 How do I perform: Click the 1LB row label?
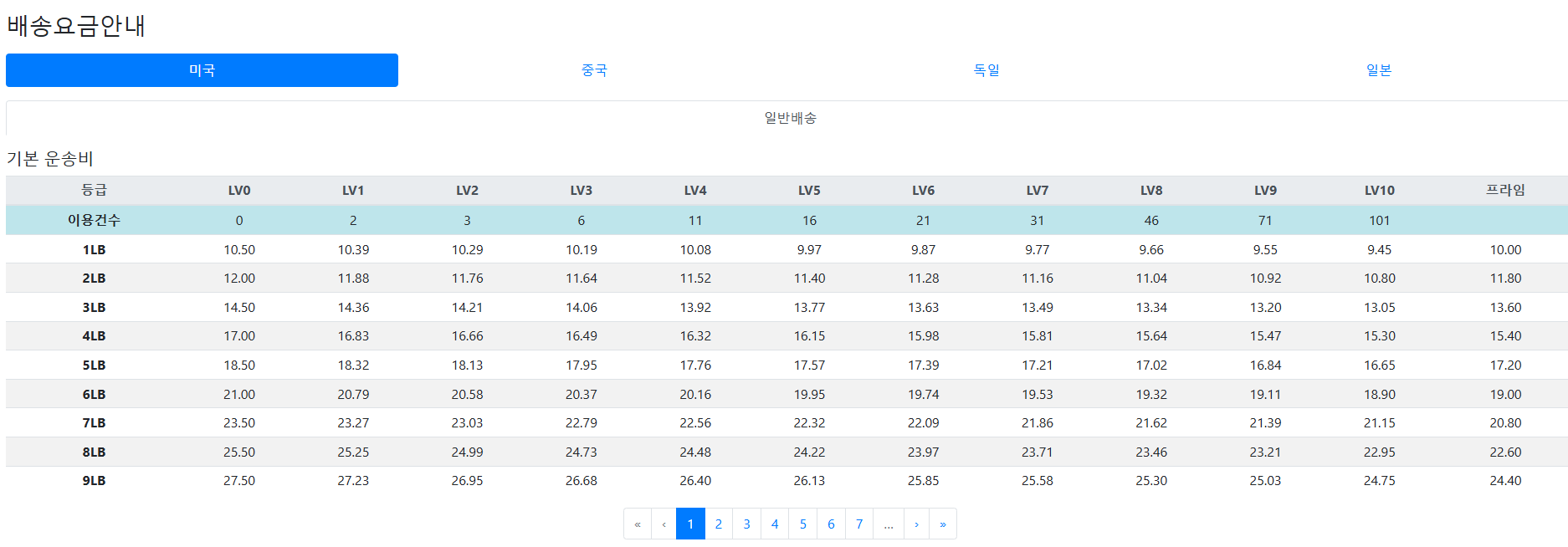click(x=94, y=249)
